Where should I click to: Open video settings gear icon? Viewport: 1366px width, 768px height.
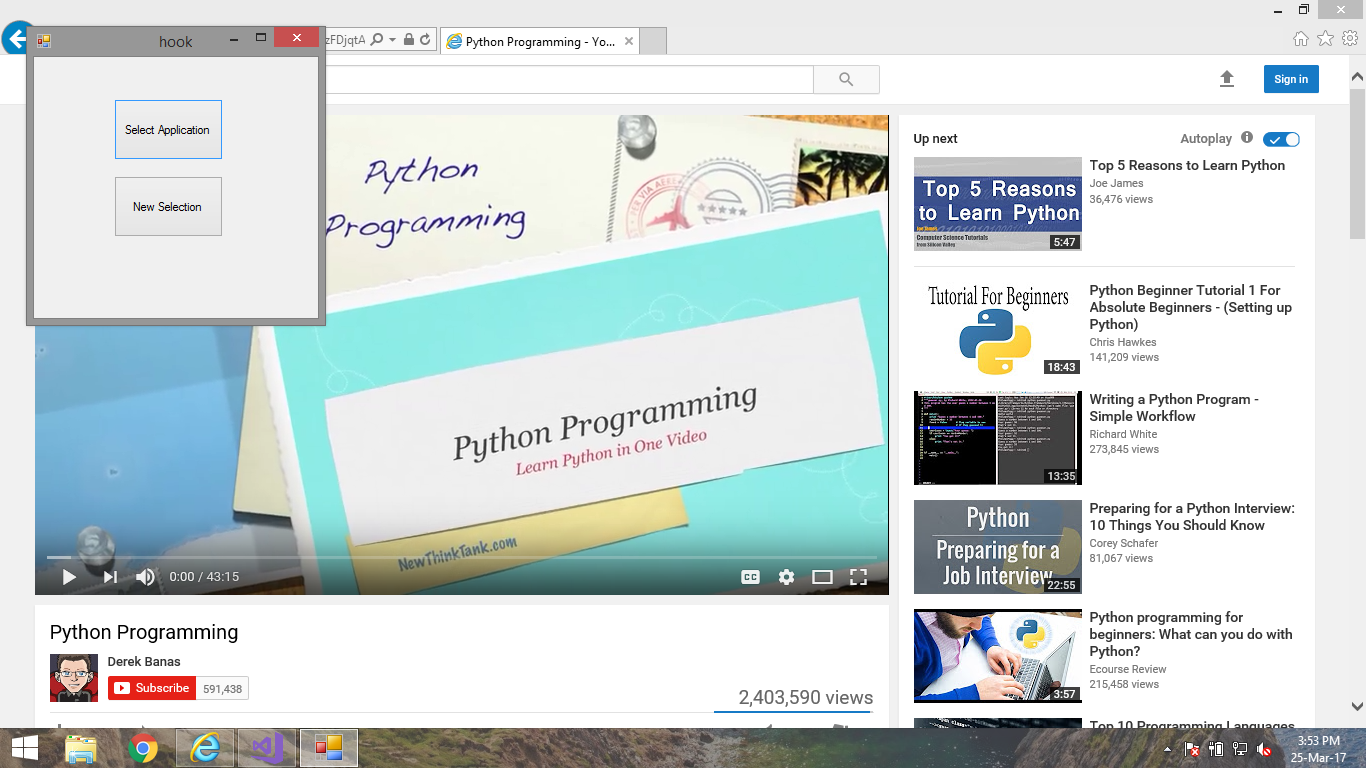(x=787, y=577)
